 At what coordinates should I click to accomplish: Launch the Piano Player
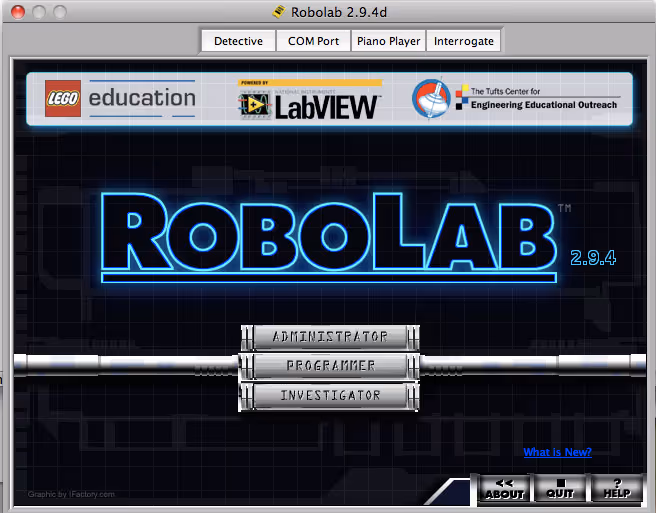point(388,41)
